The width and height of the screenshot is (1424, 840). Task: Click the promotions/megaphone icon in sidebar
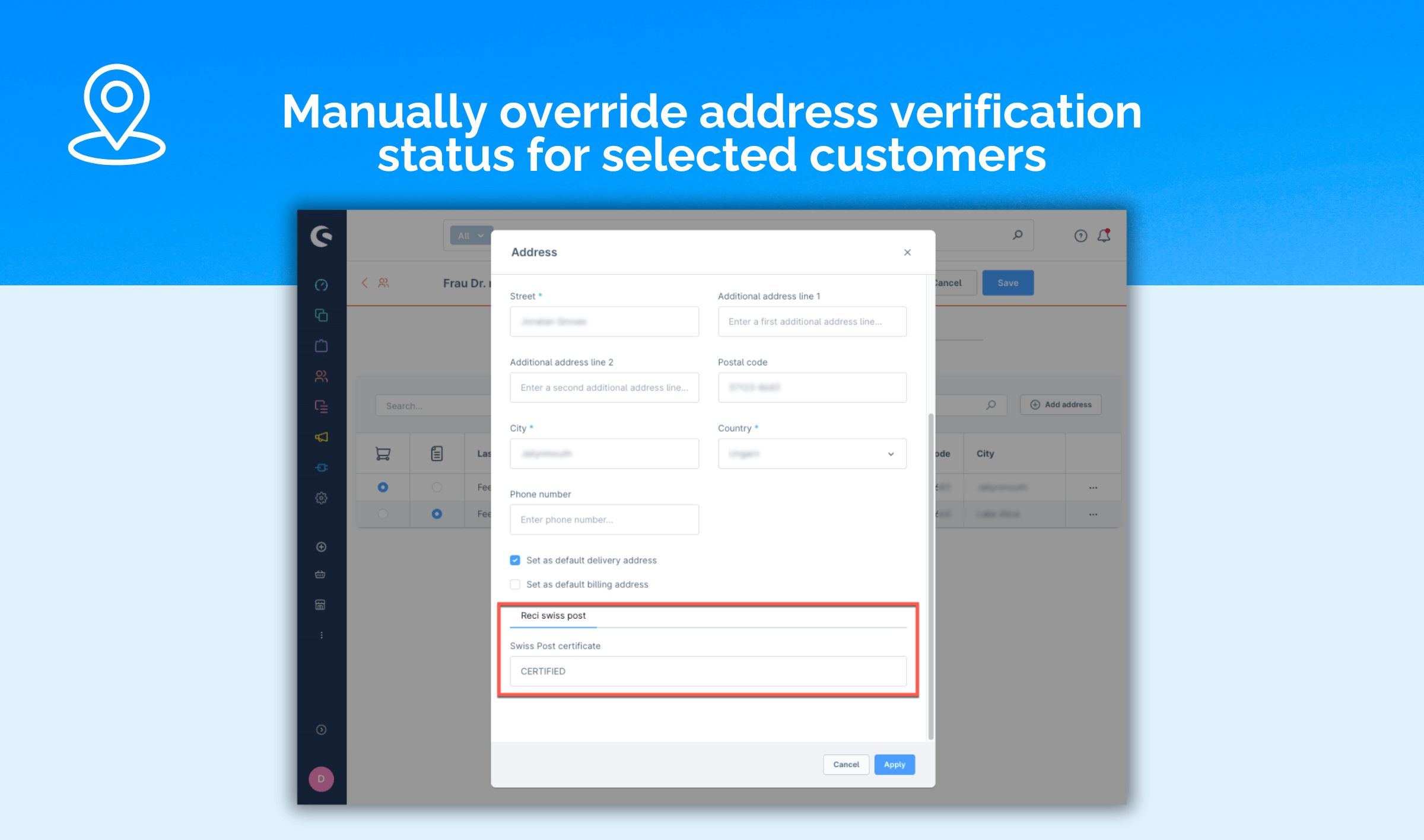(x=322, y=437)
